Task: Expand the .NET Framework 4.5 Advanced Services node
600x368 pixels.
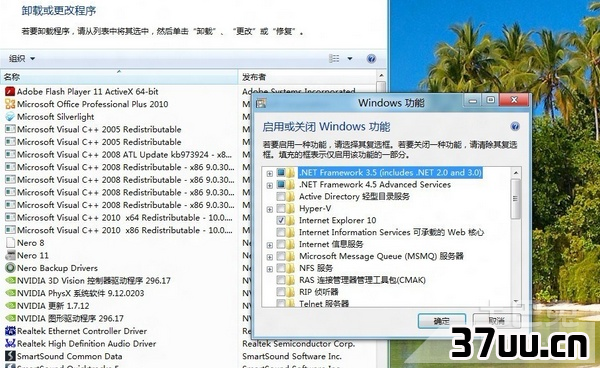Action: click(270, 186)
